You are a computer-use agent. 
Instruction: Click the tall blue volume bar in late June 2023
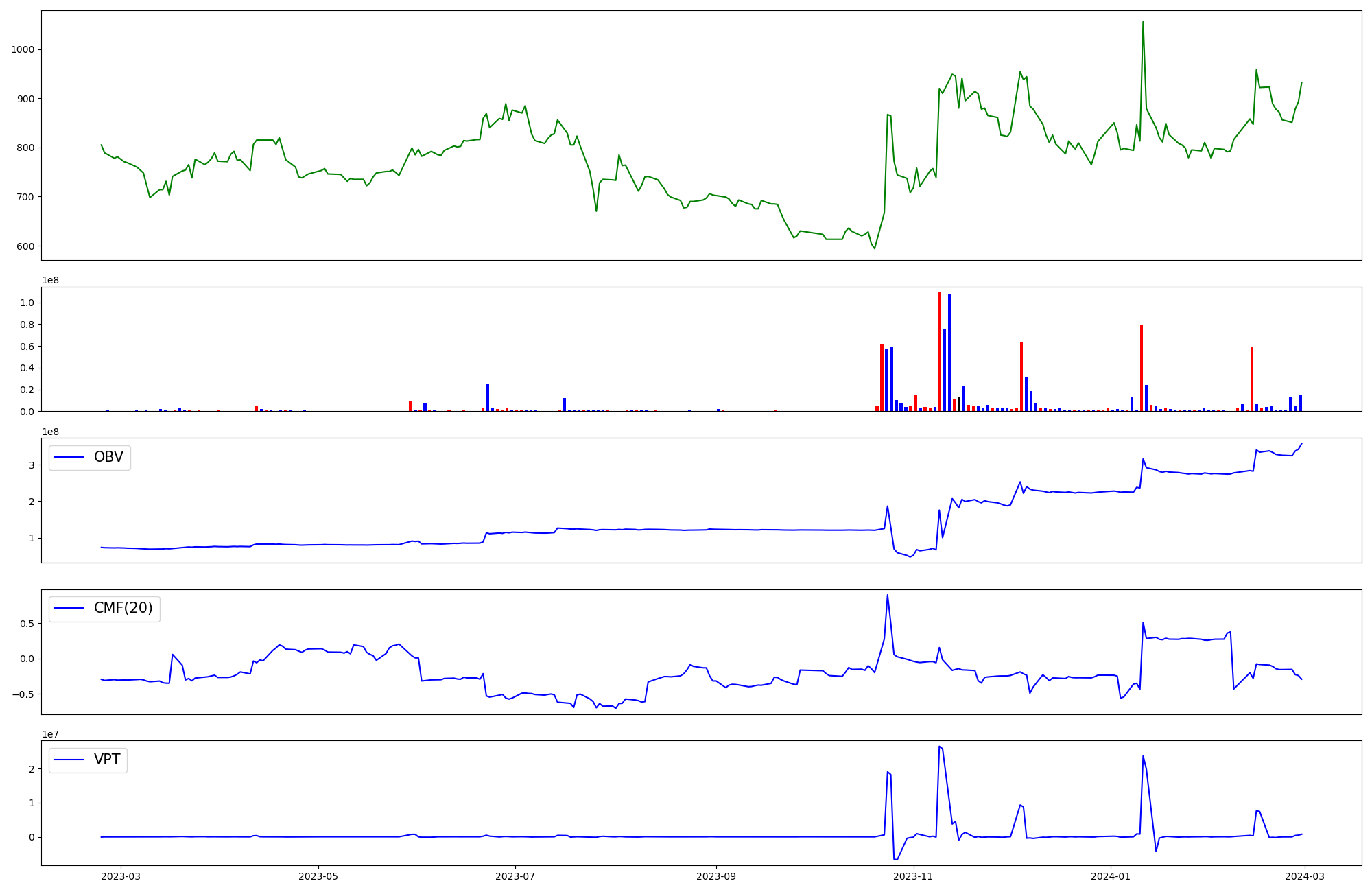coord(488,398)
